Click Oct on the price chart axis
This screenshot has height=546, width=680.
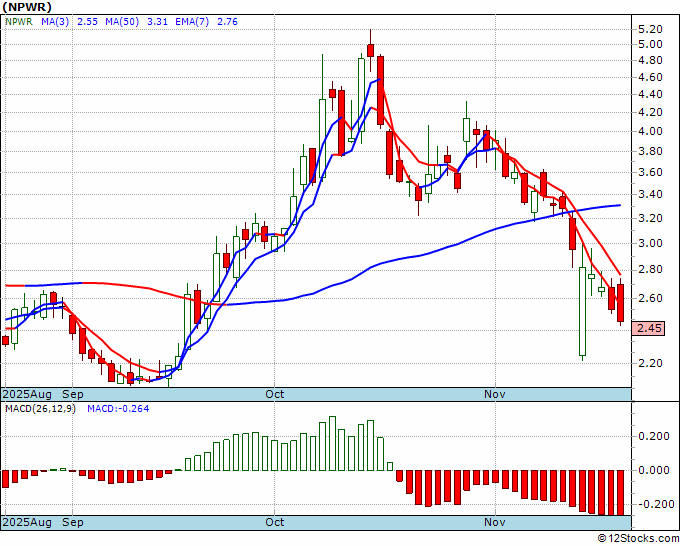coord(275,394)
